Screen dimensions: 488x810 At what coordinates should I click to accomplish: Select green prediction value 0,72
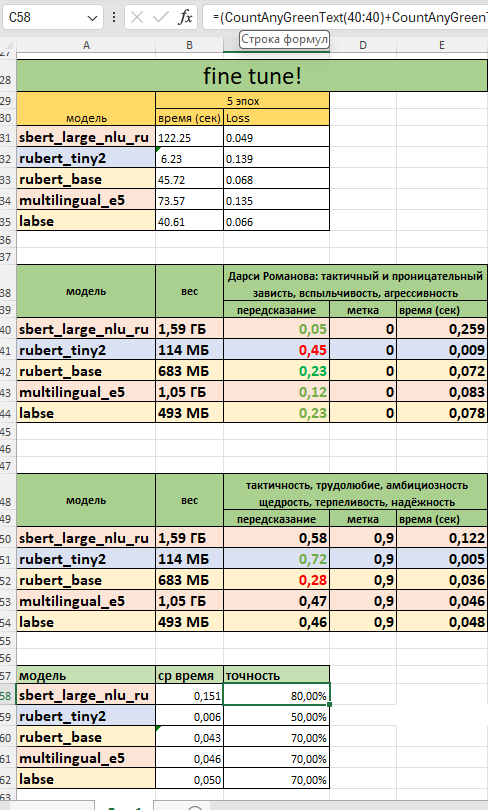[276, 559]
